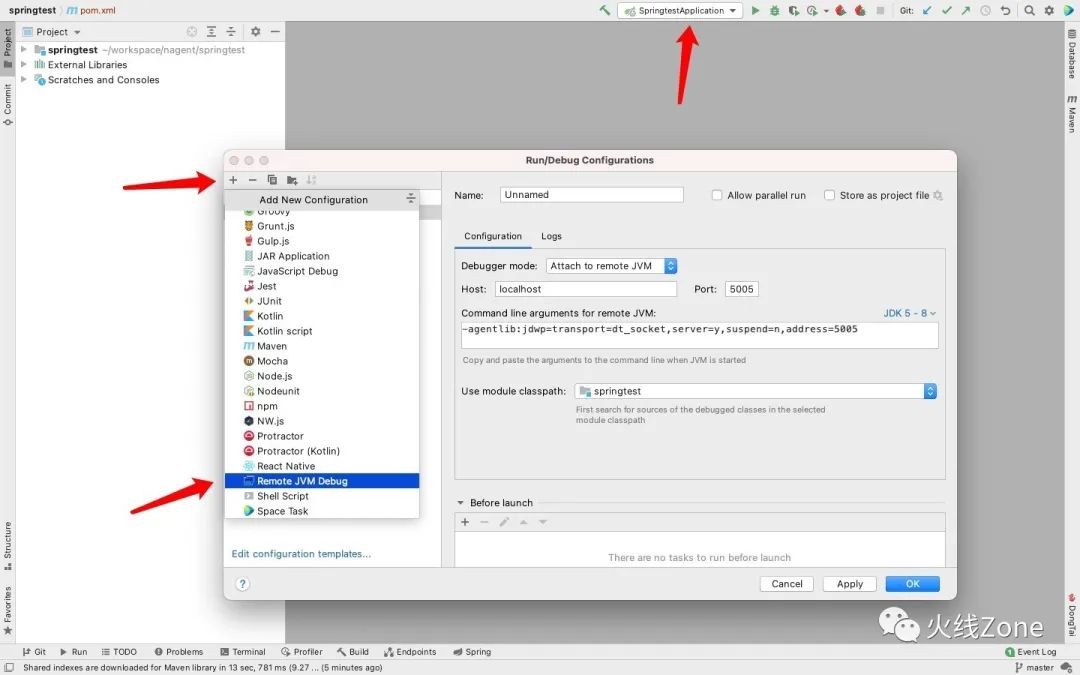Run SpringtestApplication with the green play icon
The image size is (1080, 675).
coord(756,10)
